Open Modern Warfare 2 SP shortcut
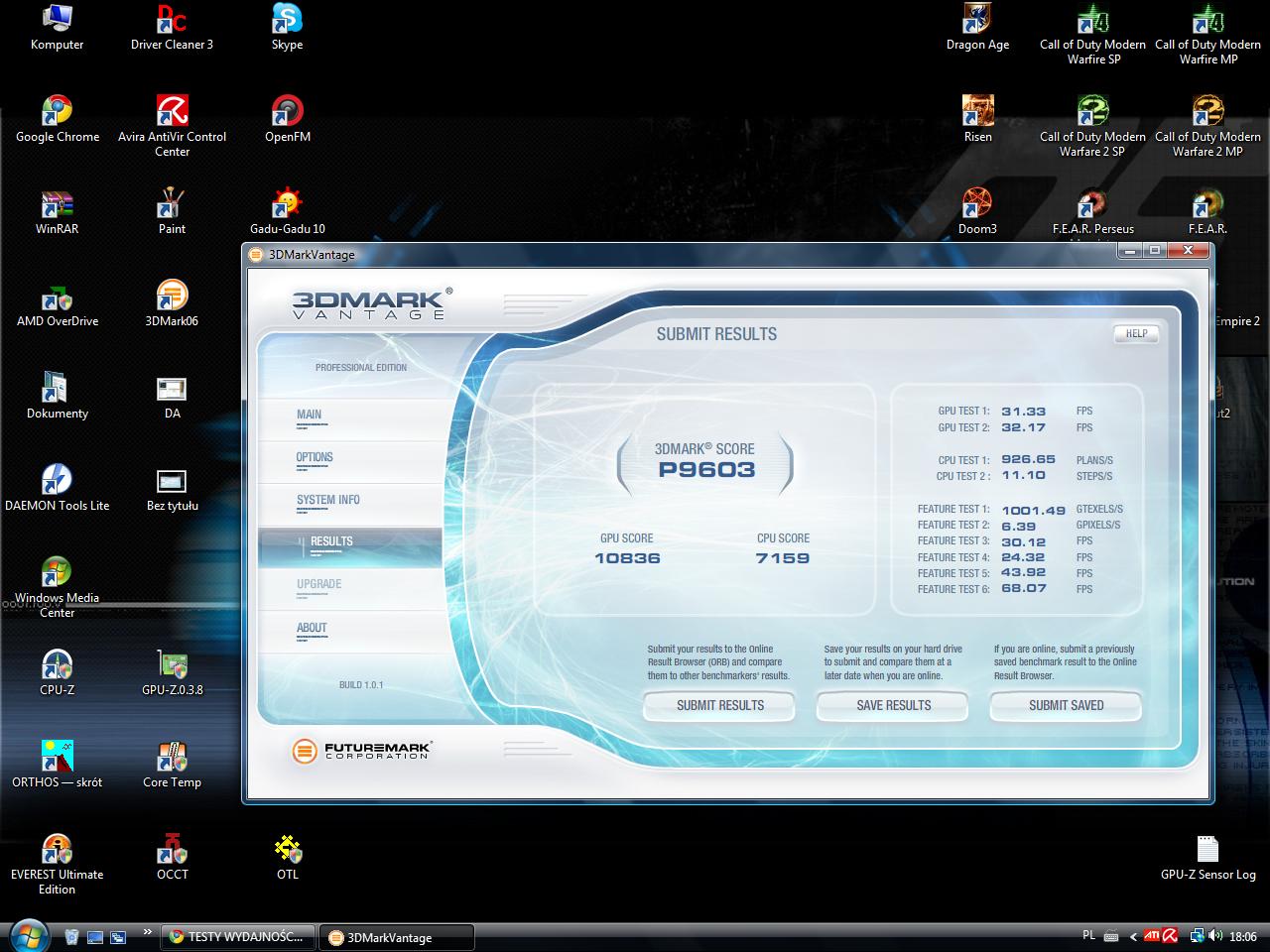The image size is (1270, 952). tap(1092, 127)
